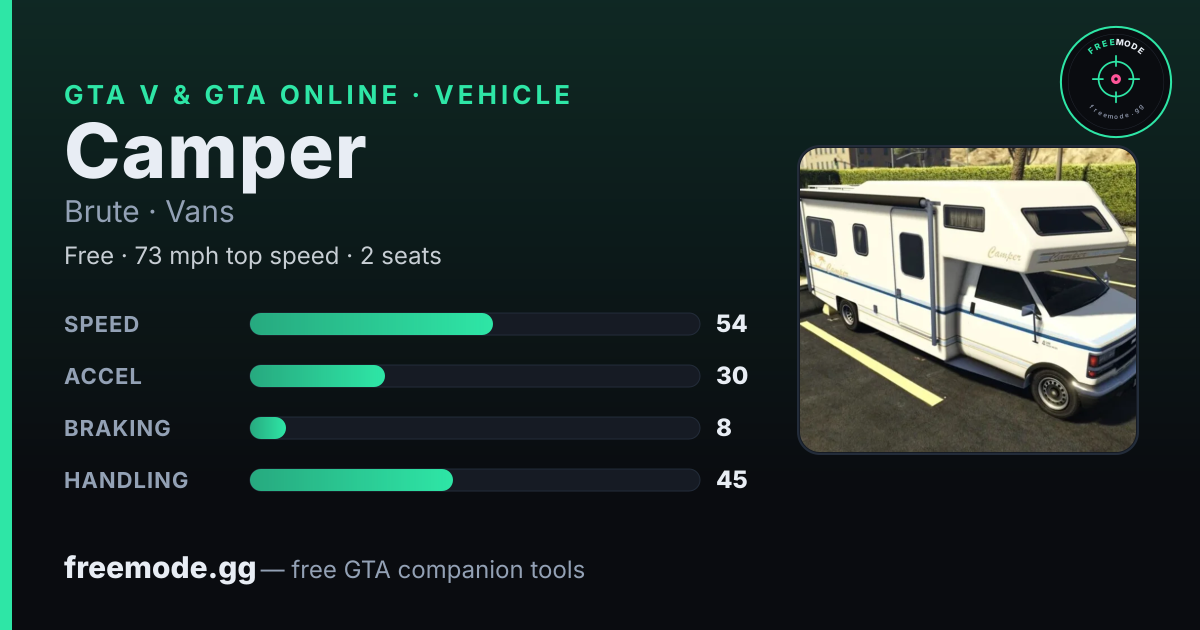Click the Speed stat bar
Image resolution: width=1200 pixels, height=630 pixels.
(474, 324)
